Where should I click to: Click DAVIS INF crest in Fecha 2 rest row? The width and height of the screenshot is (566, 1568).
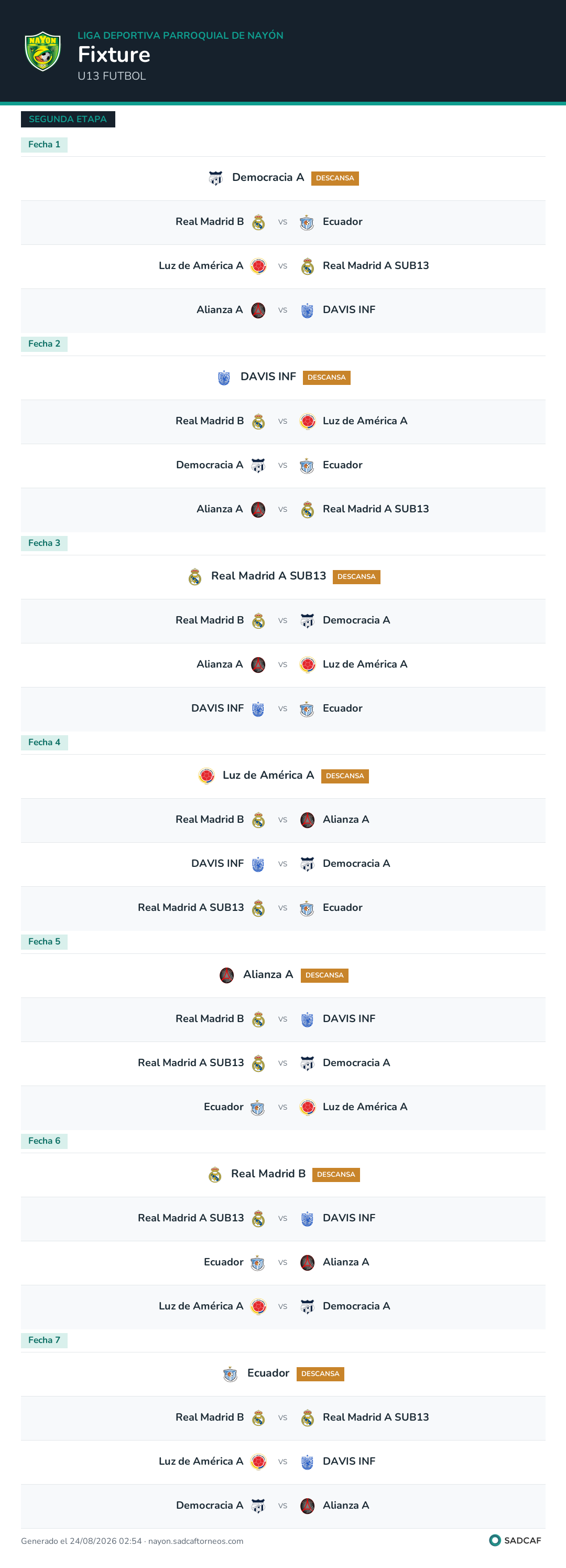click(x=224, y=378)
